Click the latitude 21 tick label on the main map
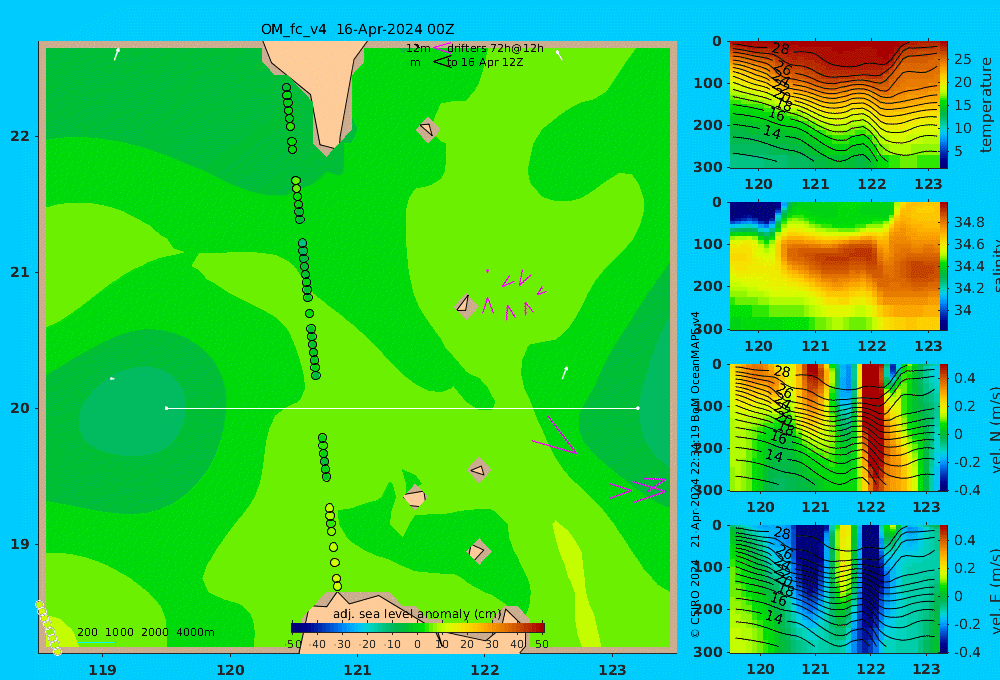 pos(20,272)
